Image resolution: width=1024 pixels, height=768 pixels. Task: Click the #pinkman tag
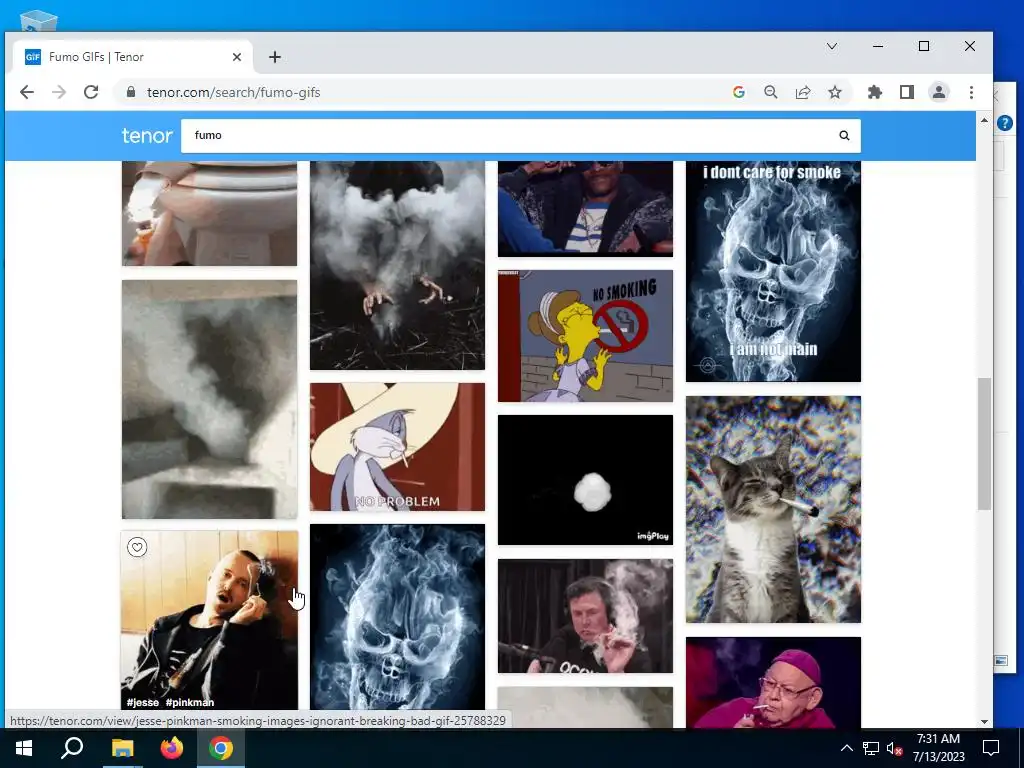190,703
